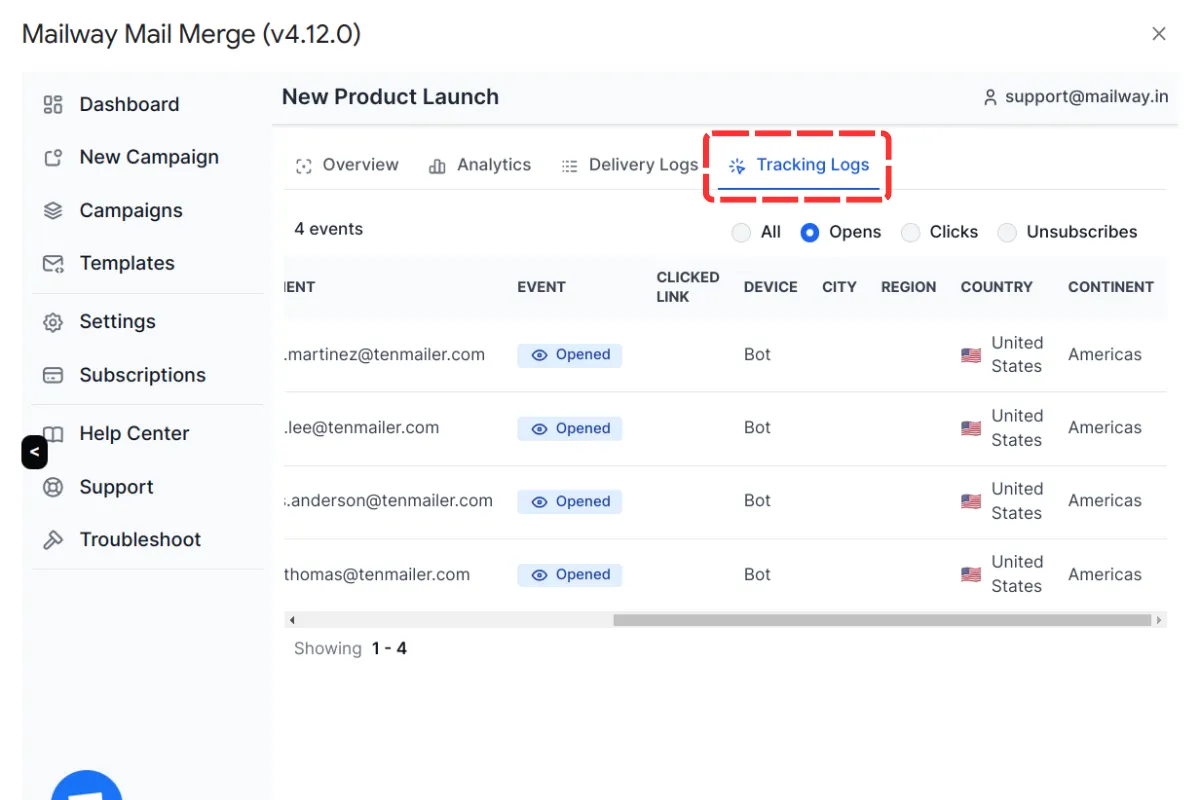The image size is (1200, 800).
Task: Click the Templates envelope icon
Action: (53, 264)
